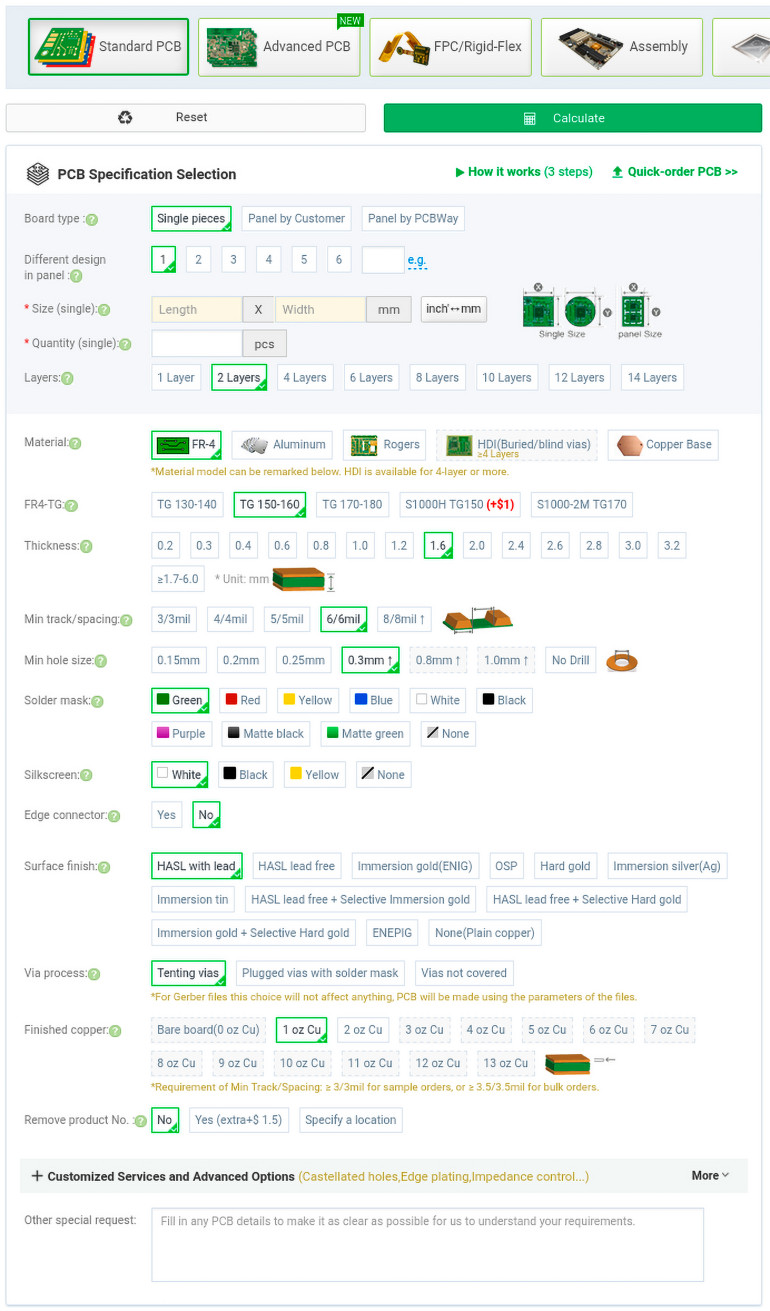Click the panel Size diagram image
The image size is (770, 1311).
[x=641, y=311]
